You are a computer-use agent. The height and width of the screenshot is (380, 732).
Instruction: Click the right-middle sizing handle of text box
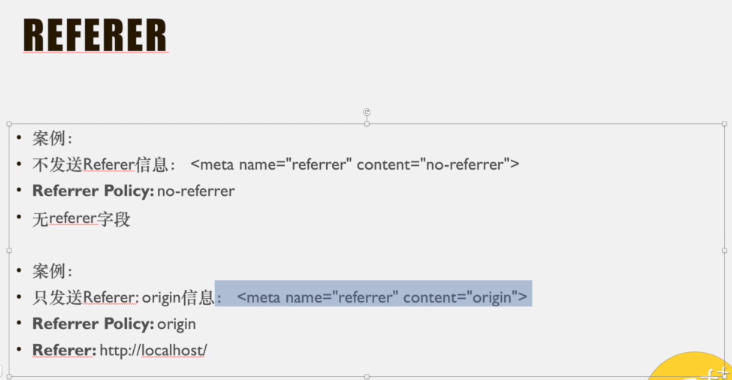[724, 251]
